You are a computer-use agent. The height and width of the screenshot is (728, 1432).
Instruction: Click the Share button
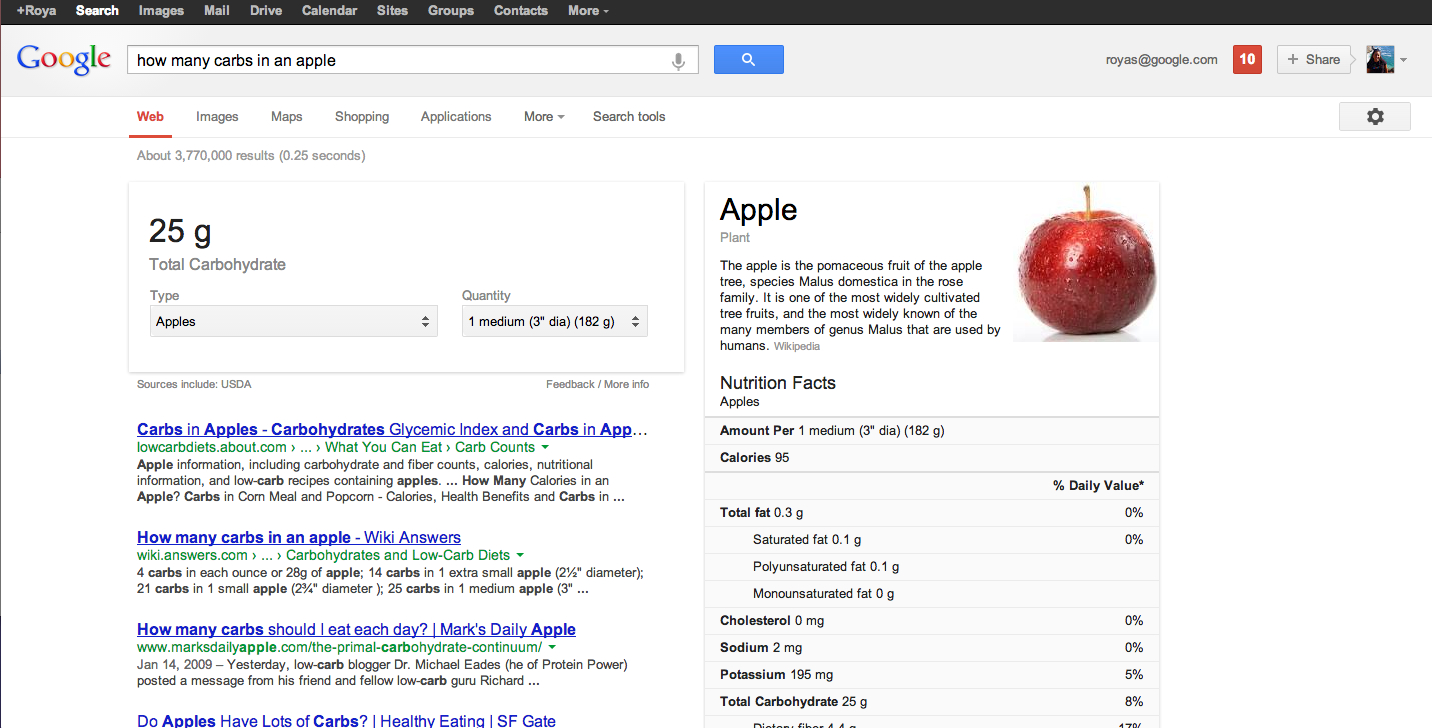tap(1313, 60)
